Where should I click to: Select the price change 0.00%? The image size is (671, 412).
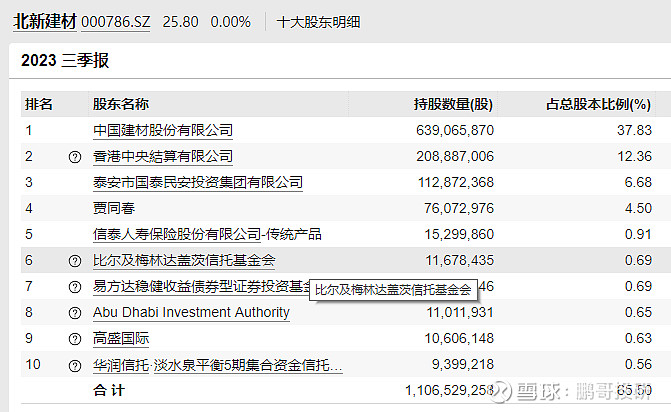[x=231, y=22]
